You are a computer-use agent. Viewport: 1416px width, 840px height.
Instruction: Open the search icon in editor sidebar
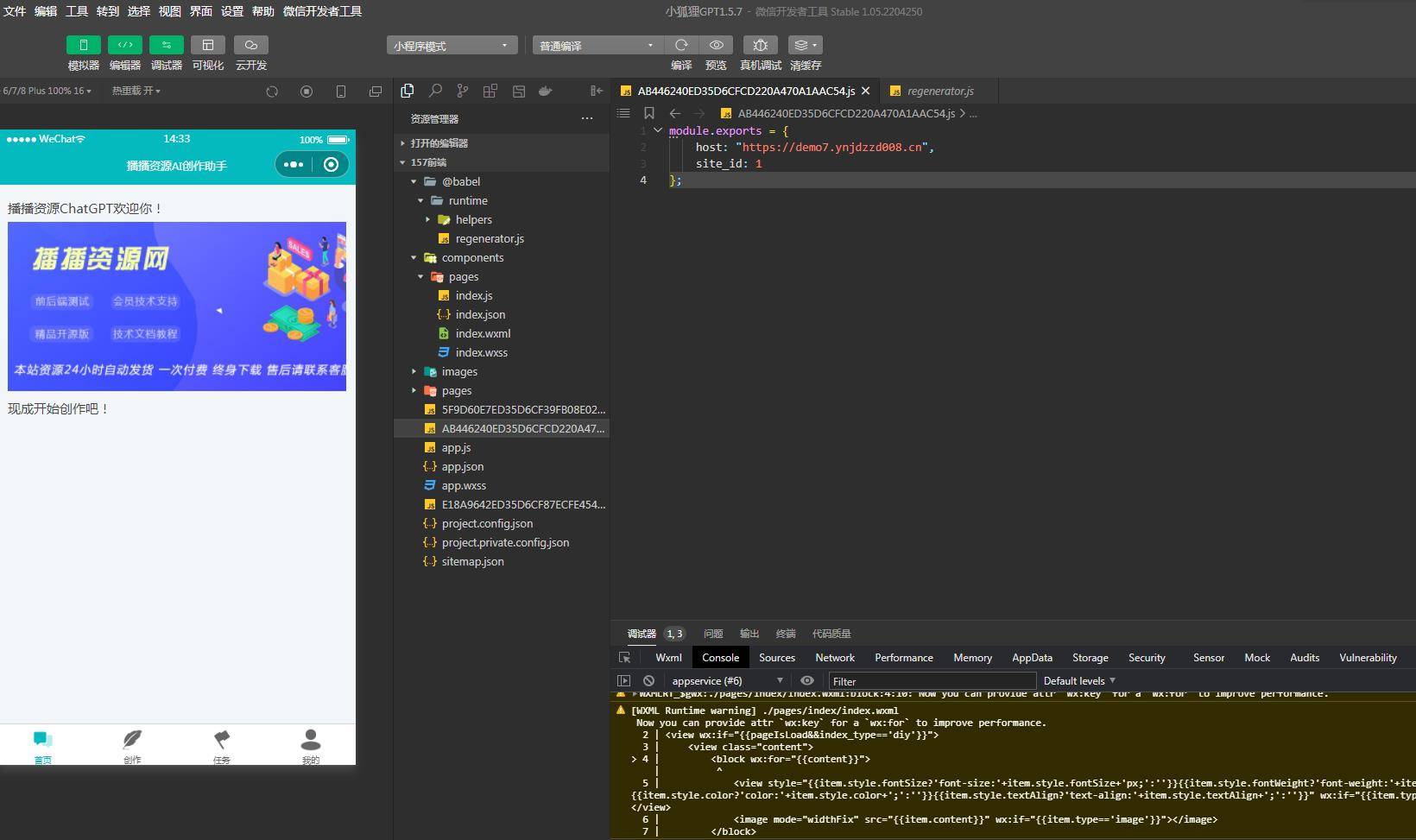(435, 91)
